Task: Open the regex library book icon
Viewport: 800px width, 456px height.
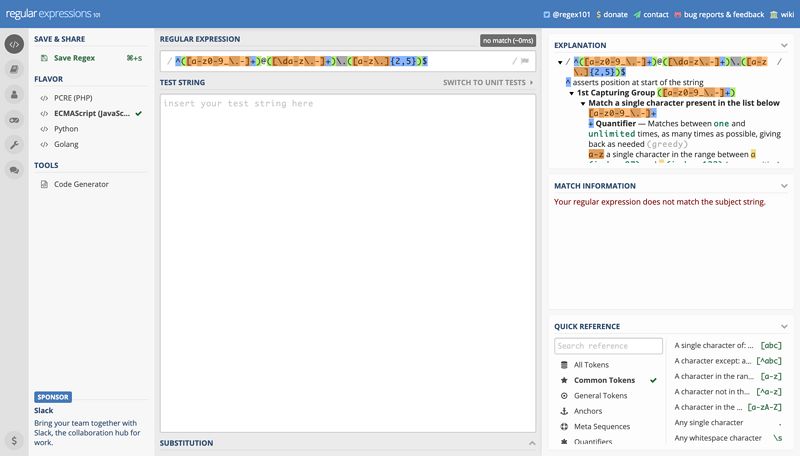Action: [14, 69]
